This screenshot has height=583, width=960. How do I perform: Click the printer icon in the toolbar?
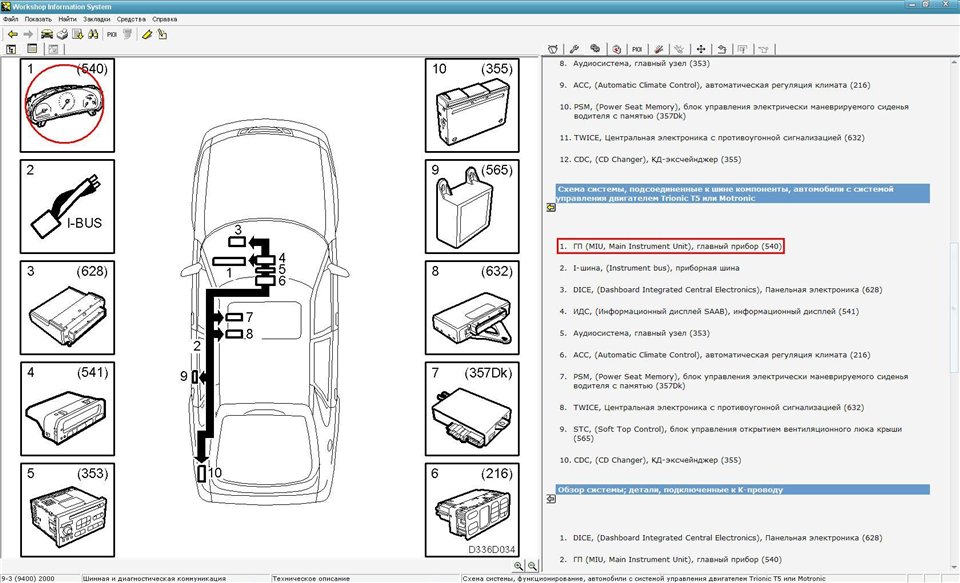62,34
